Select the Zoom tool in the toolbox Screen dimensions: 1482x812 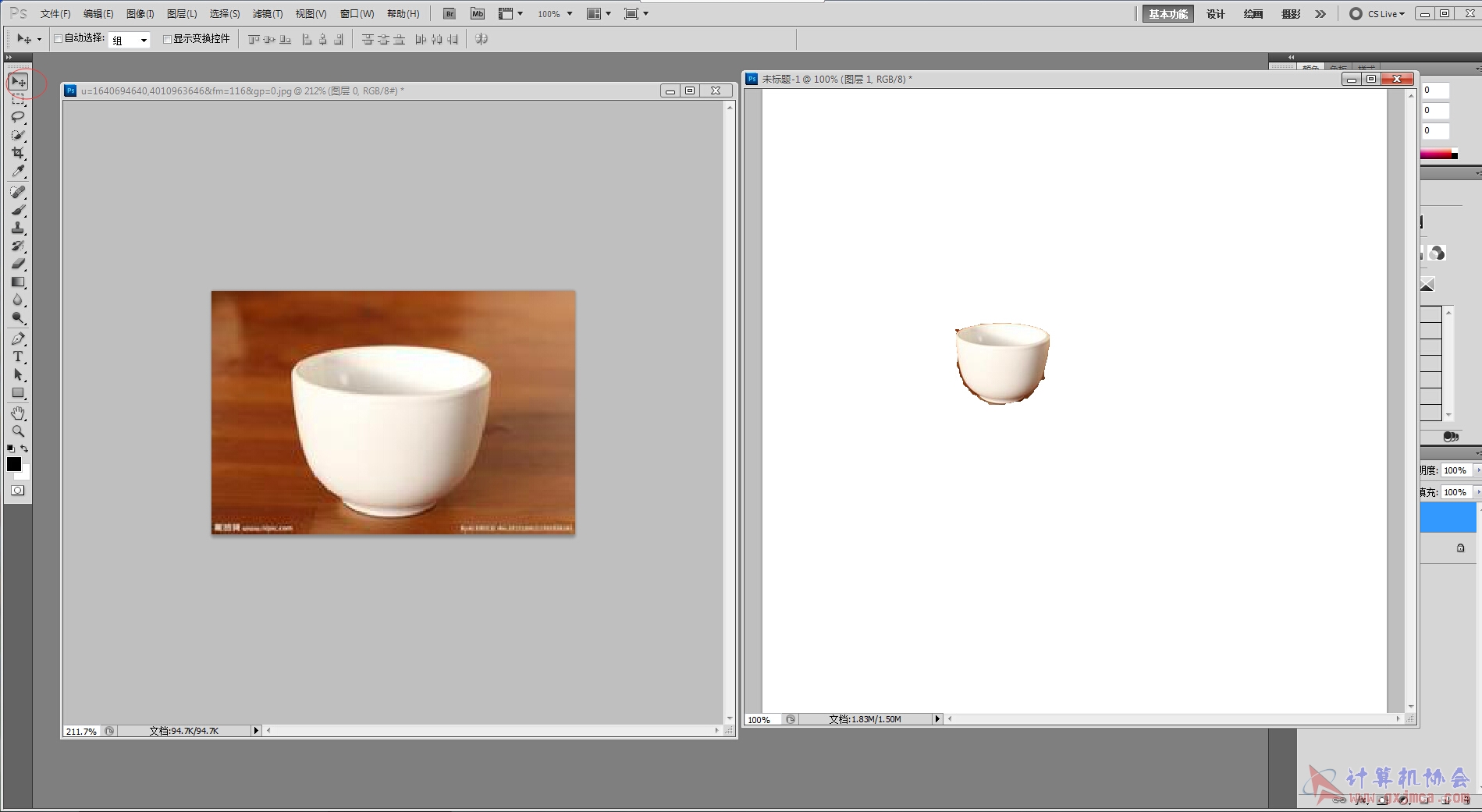(x=18, y=431)
